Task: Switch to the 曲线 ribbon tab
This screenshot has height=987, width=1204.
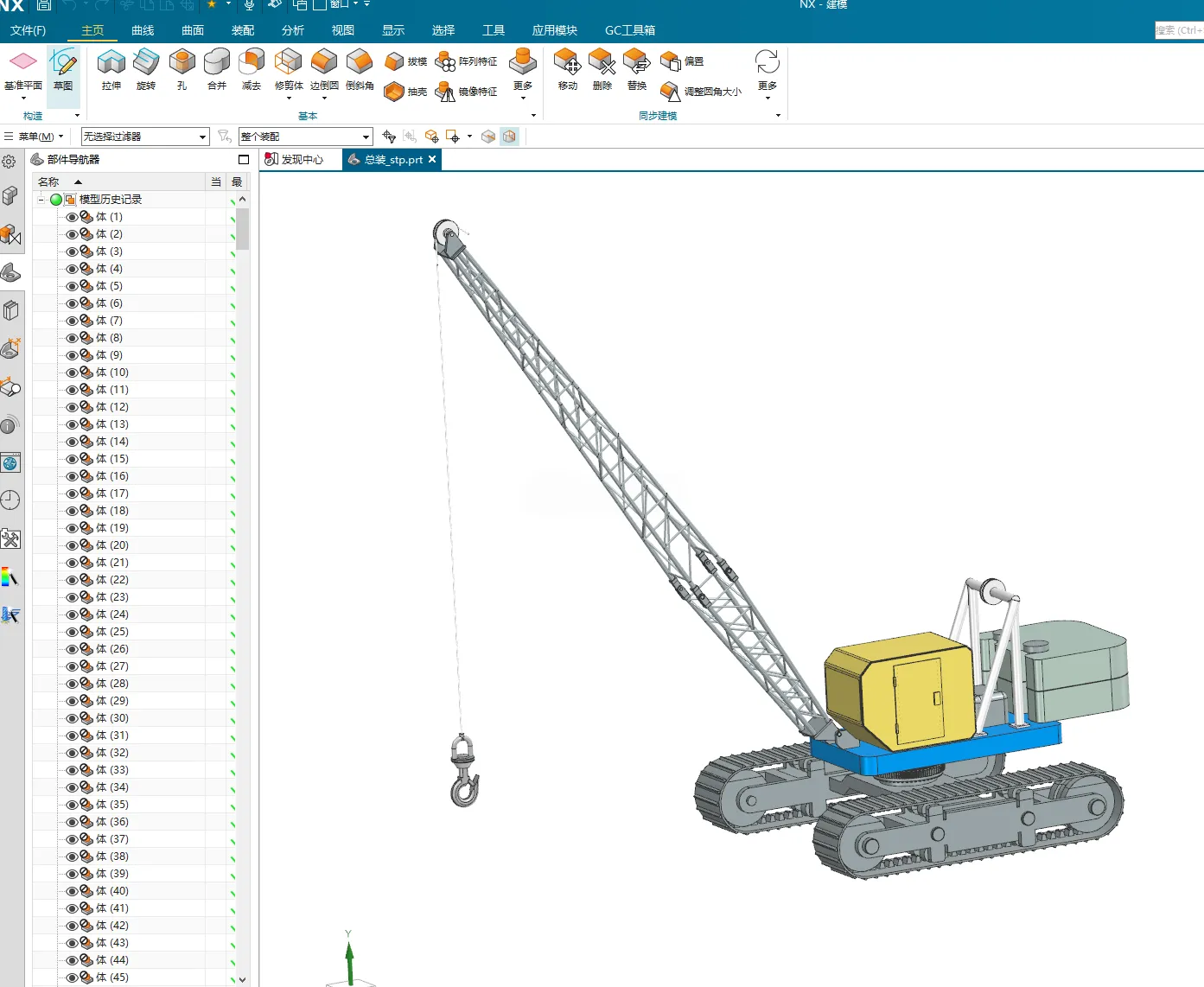Action: click(x=143, y=30)
